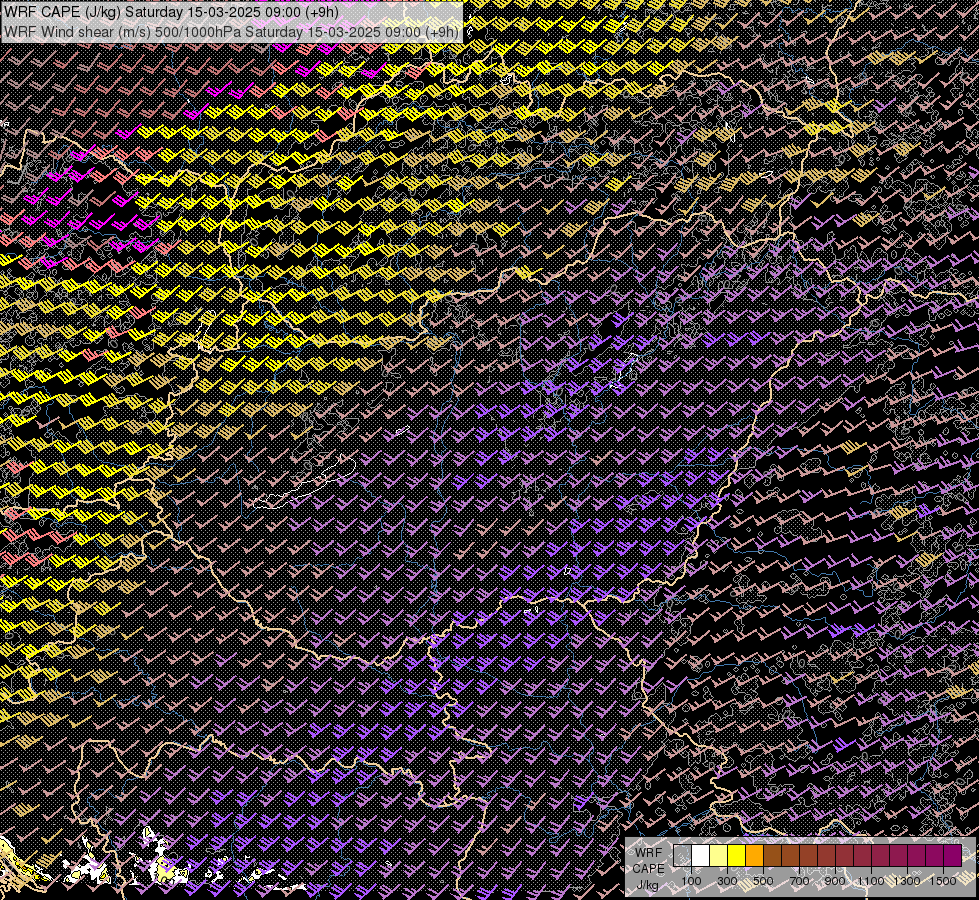
Task: Click the '100' legend value
Action: click(x=691, y=881)
